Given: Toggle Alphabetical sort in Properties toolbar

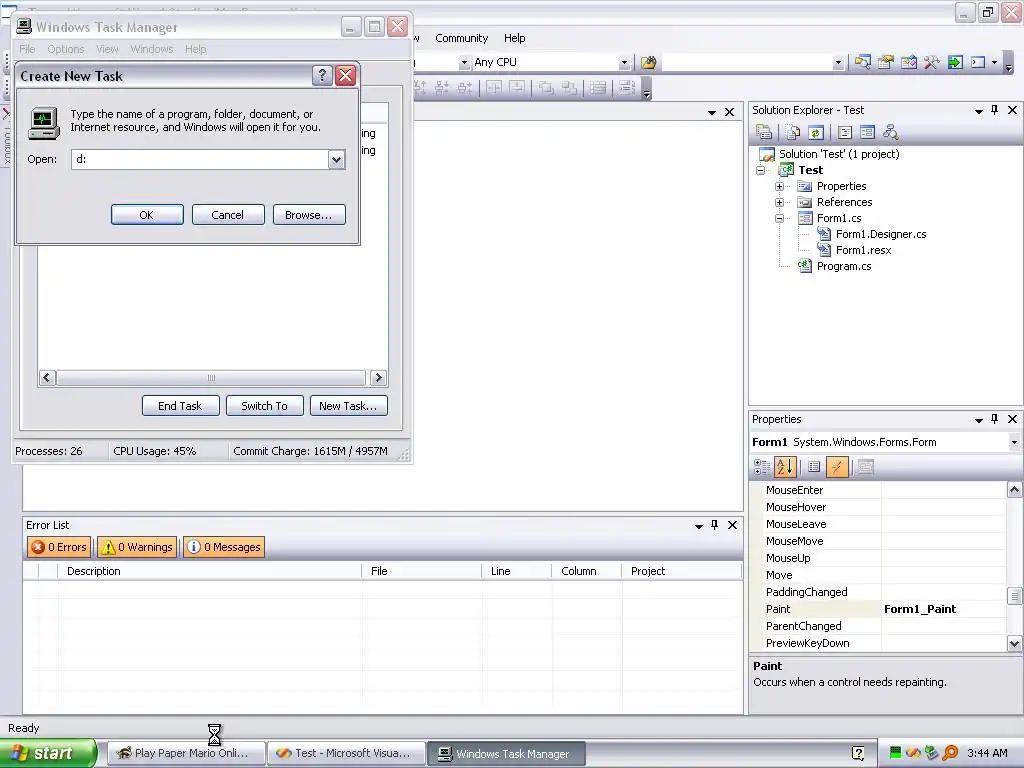Looking at the screenshot, I should point(785,467).
